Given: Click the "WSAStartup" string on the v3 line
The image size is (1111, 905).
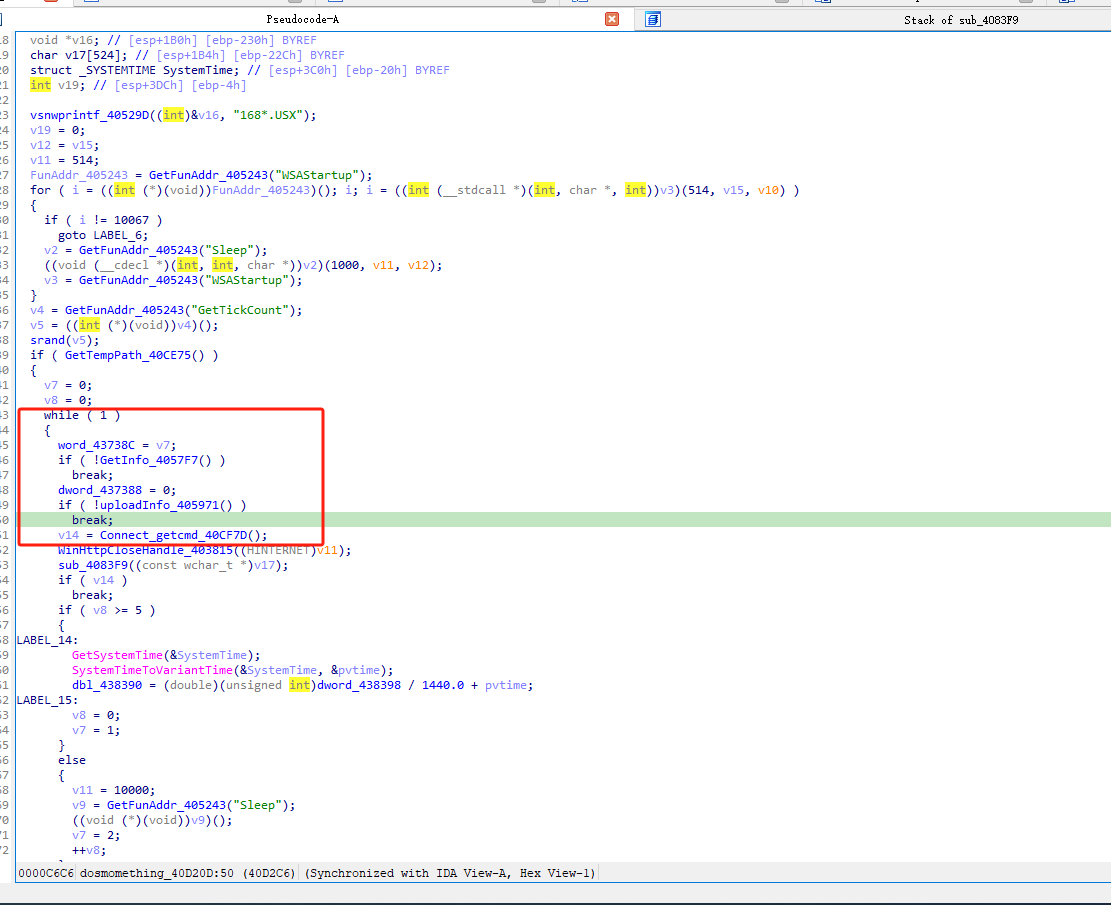Looking at the screenshot, I should pyautogui.click(x=247, y=280).
